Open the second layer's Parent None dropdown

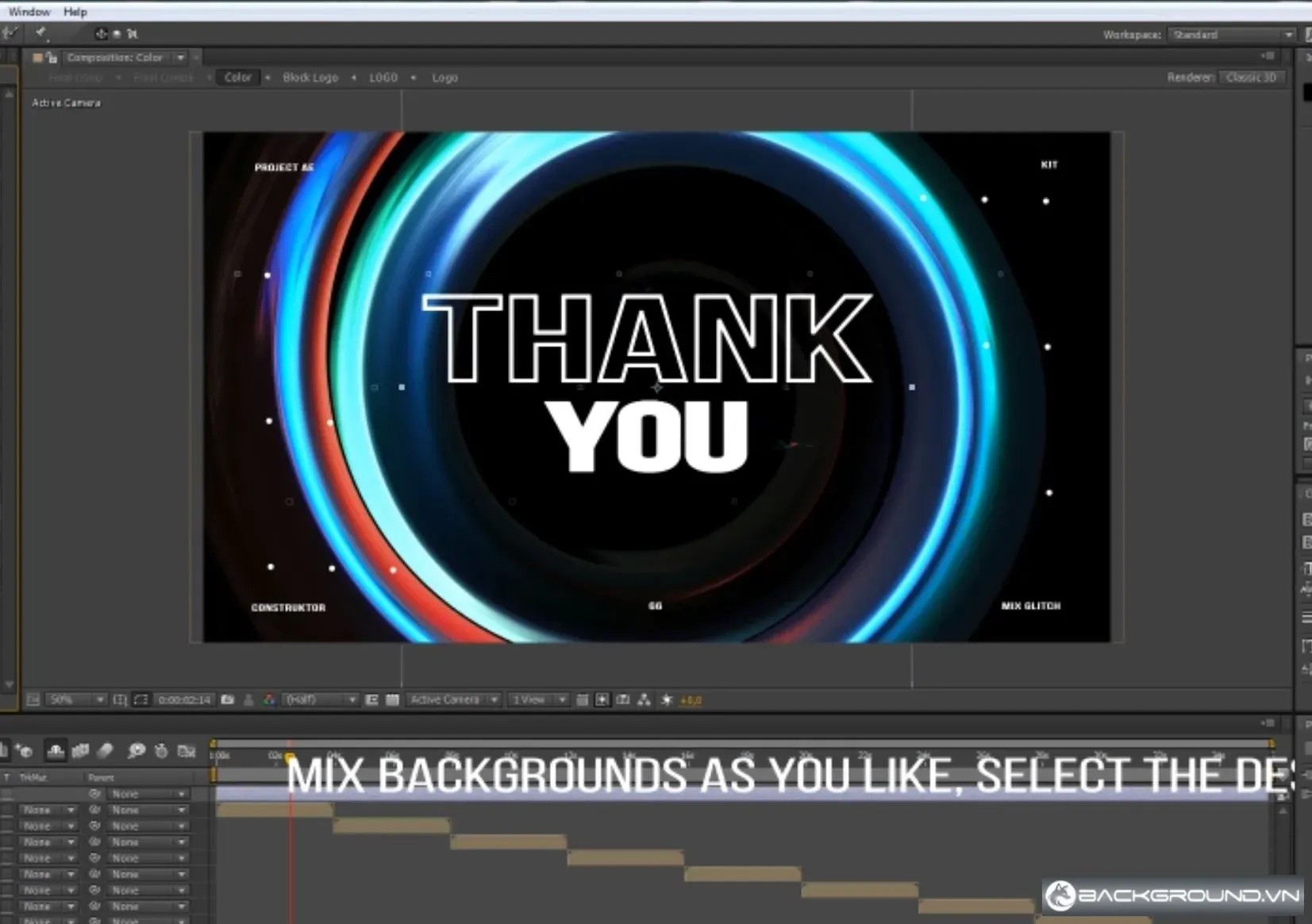click(148, 810)
